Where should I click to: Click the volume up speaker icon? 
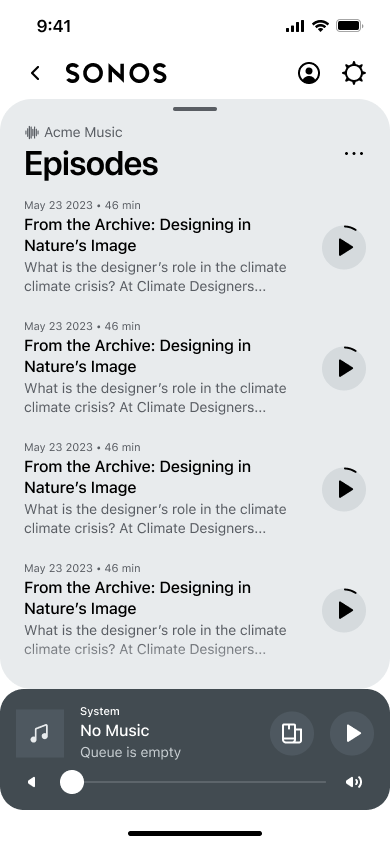click(353, 782)
